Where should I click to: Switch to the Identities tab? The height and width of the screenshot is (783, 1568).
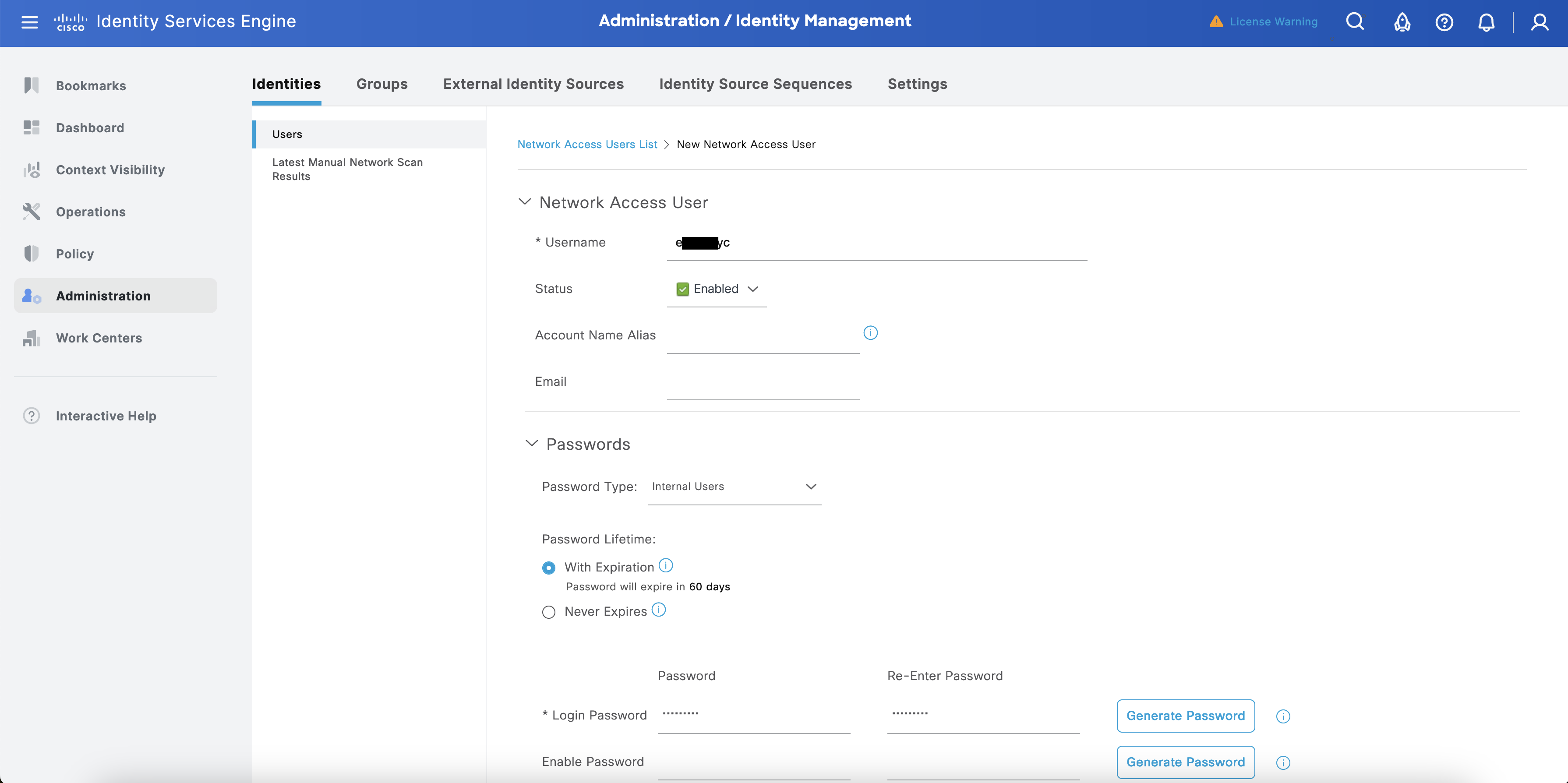tap(286, 84)
